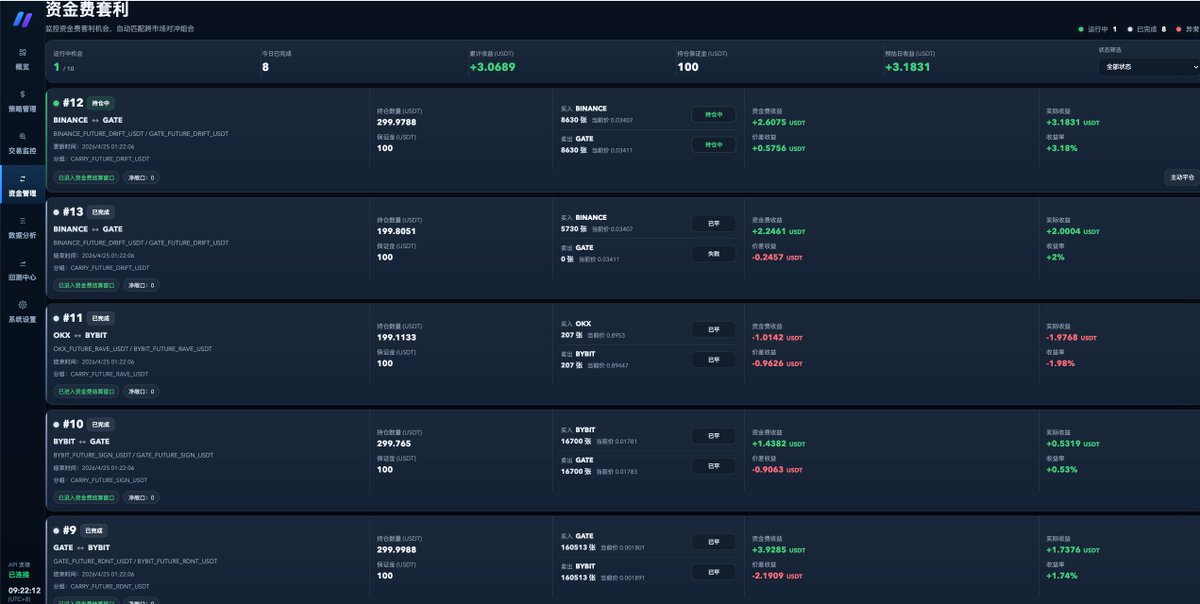Click BYBIT ↔ GATE pair title on #10
The image size is (1200, 604).
82,441
